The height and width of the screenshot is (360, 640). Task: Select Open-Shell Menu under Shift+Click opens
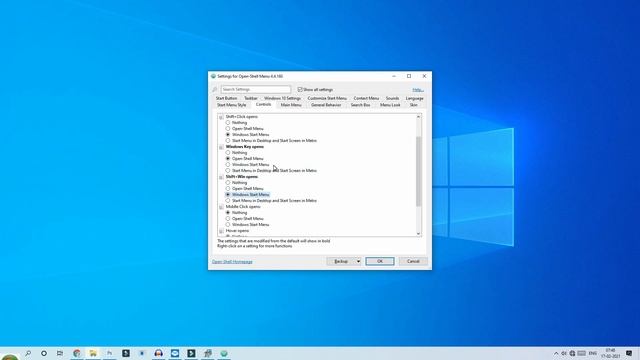[x=228, y=129]
